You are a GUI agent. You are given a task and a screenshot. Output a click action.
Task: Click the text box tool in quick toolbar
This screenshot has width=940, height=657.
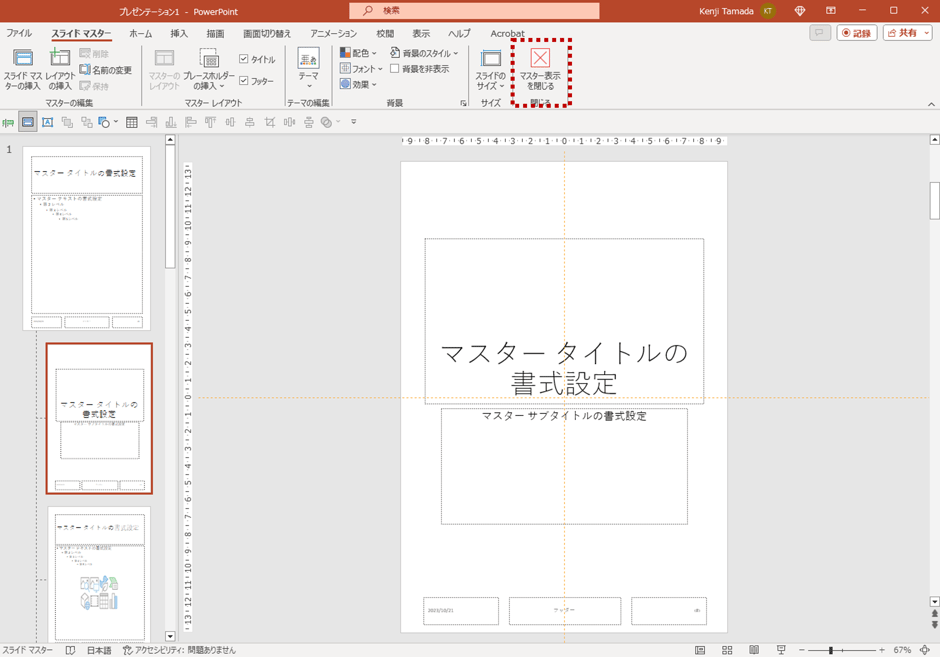[47, 122]
